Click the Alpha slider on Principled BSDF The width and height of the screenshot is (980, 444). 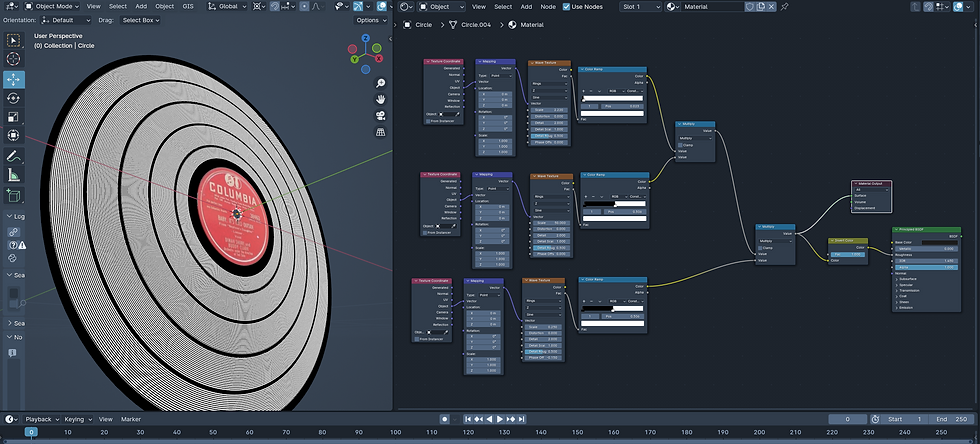click(x=927, y=267)
